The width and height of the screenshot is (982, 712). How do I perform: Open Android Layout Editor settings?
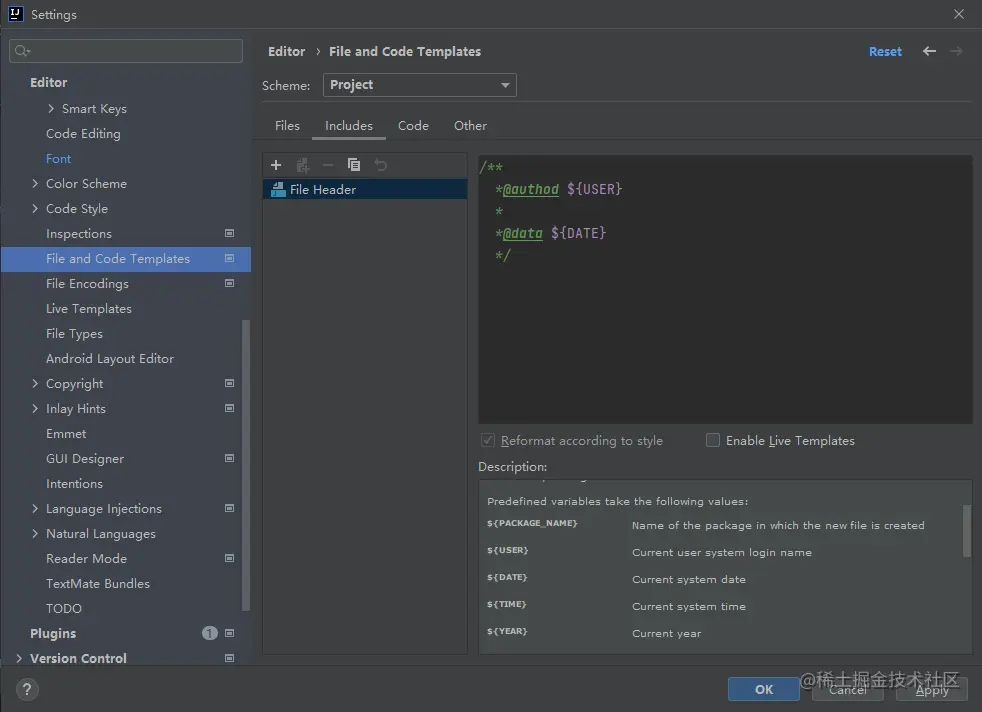click(110, 359)
